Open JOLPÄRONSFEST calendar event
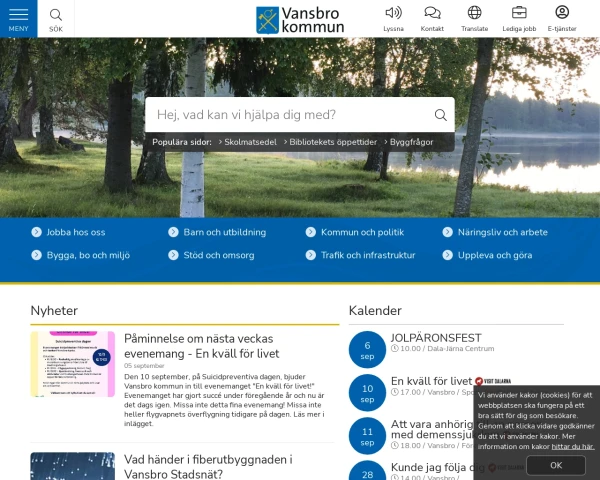The width and height of the screenshot is (600, 480). [x=436, y=338]
